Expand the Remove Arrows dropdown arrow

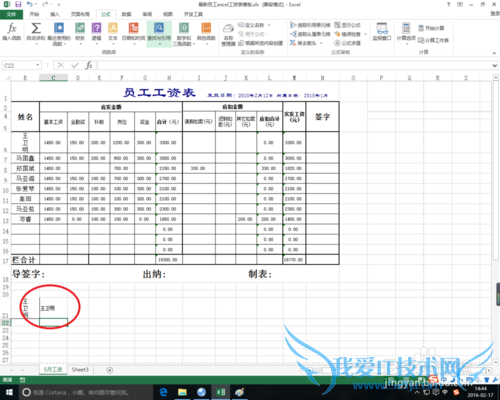[321, 43]
